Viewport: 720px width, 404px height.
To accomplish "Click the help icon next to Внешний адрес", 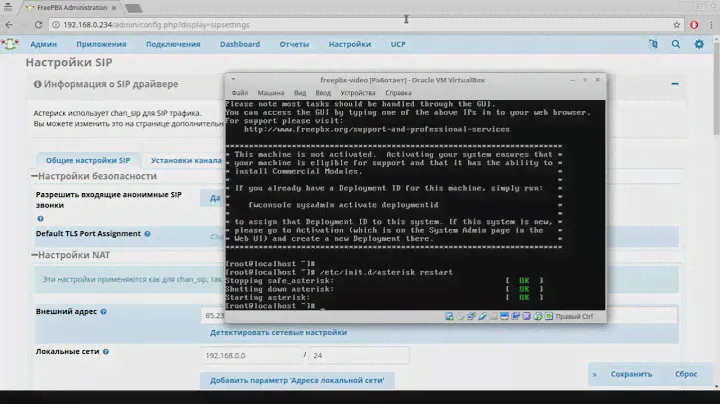I will (x=104, y=312).
